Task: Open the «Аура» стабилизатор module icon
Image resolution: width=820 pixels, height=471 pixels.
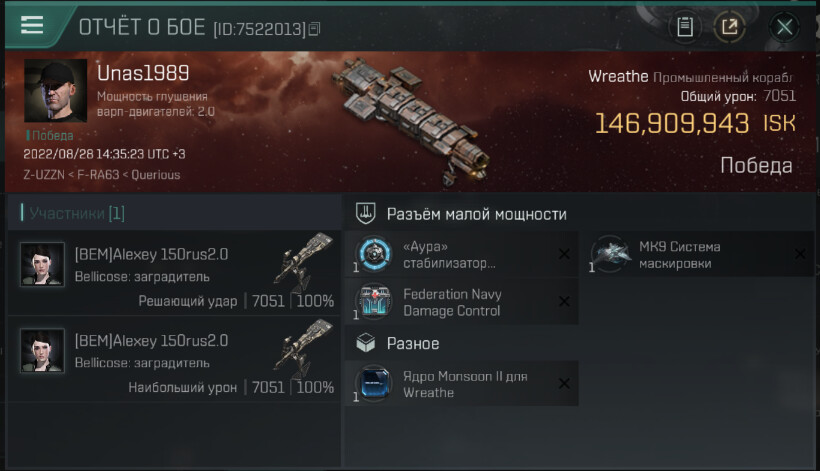Action: (x=373, y=254)
